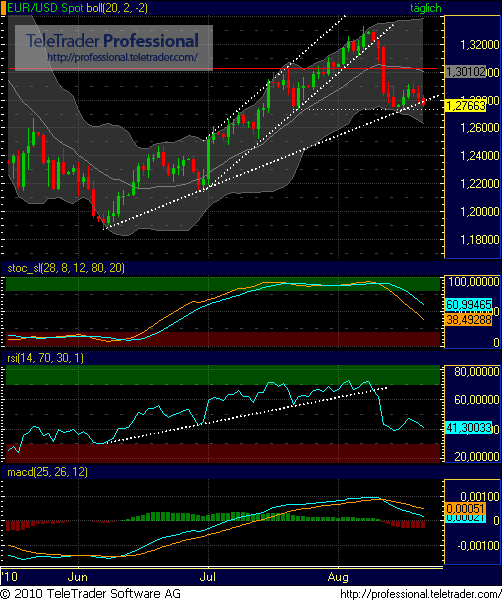Click the cyan 60,99465 stochastic value tag
Screen dimensions: 502x603
coord(469,305)
